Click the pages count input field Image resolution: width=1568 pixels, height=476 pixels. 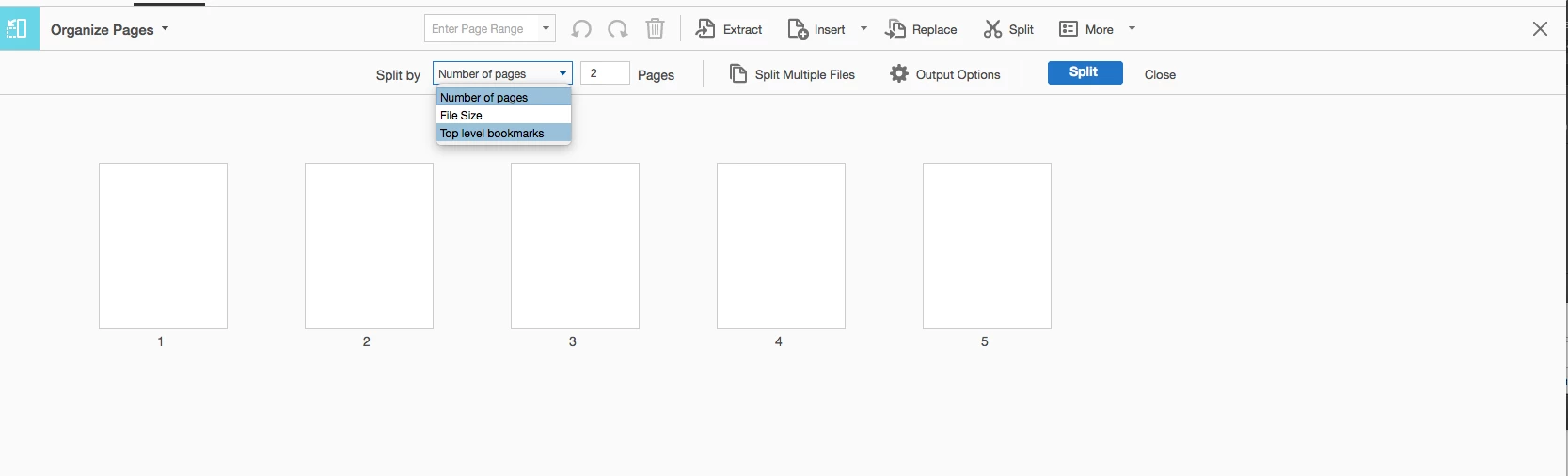pyautogui.click(x=605, y=73)
